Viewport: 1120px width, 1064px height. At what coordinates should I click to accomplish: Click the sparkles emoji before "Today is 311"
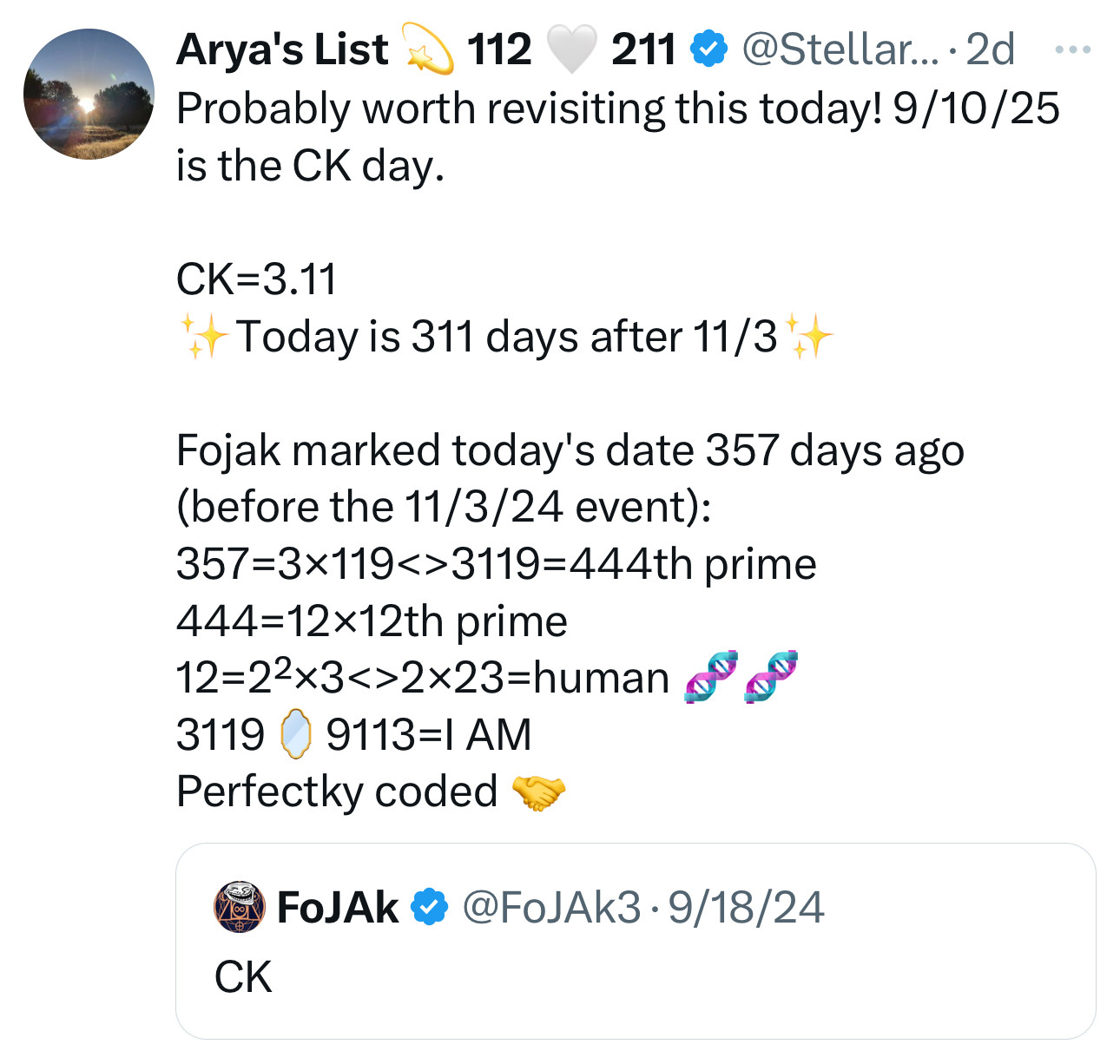pos(203,337)
